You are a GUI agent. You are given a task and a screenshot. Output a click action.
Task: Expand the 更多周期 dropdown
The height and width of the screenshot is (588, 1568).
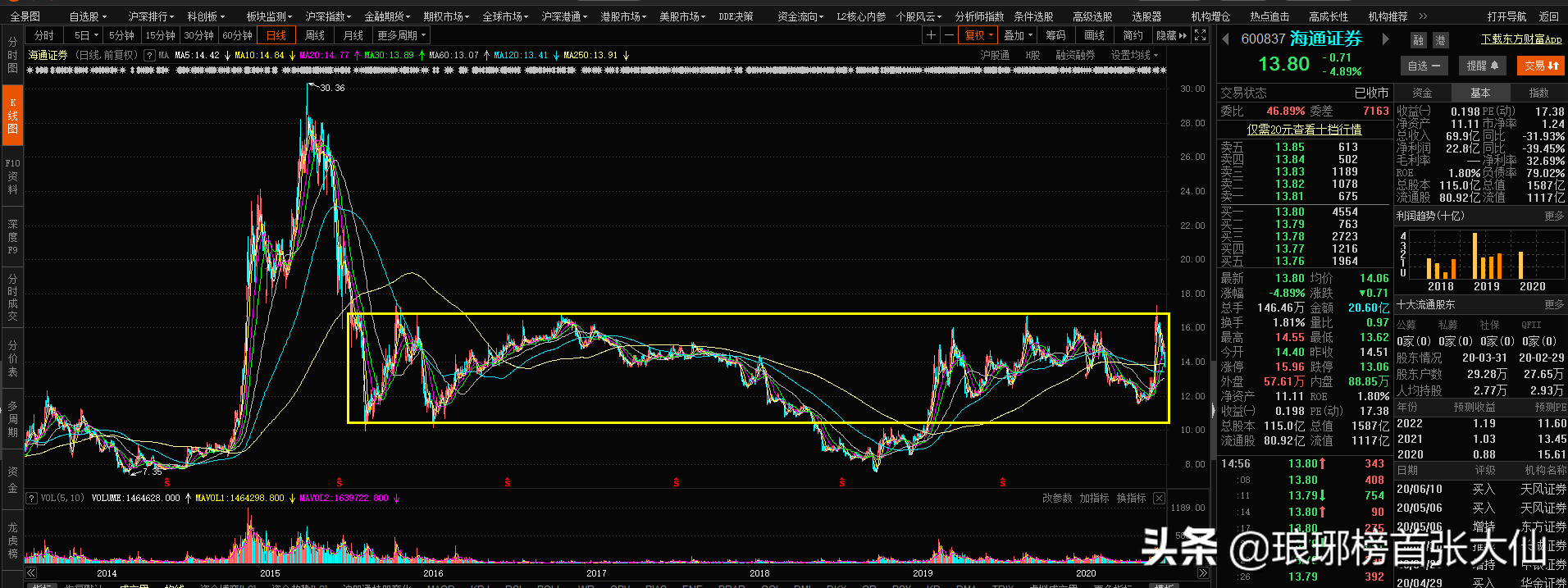[x=402, y=35]
